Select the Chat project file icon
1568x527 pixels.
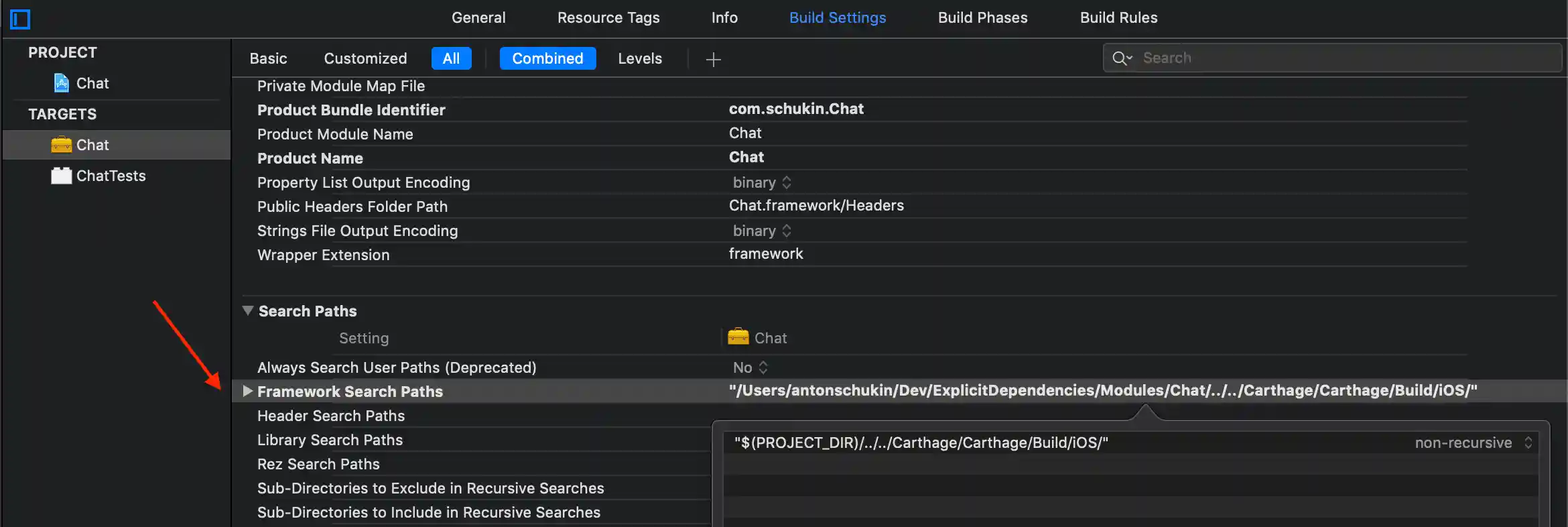[x=62, y=83]
